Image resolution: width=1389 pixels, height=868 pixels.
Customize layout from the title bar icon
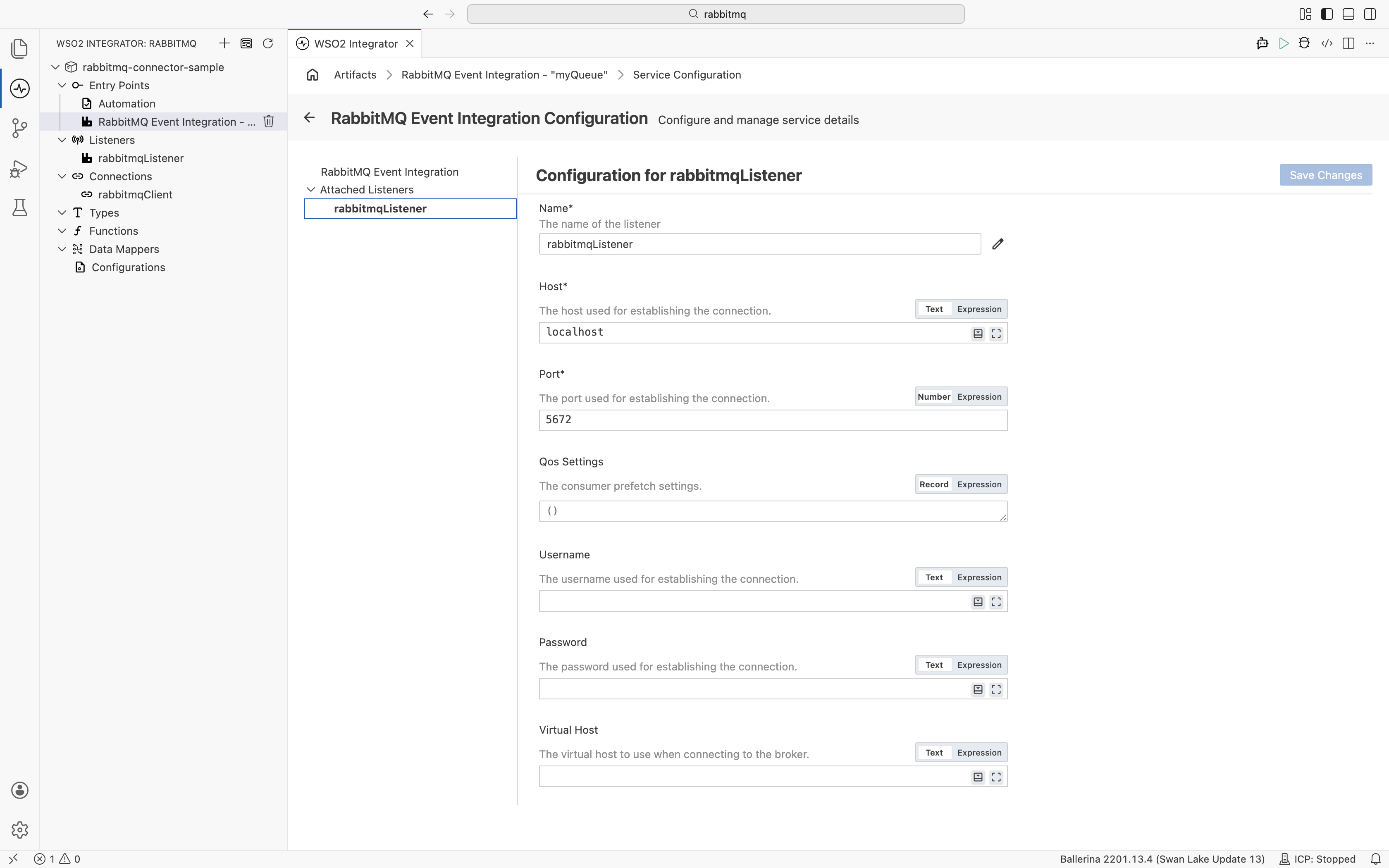click(x=1305, y=14)
